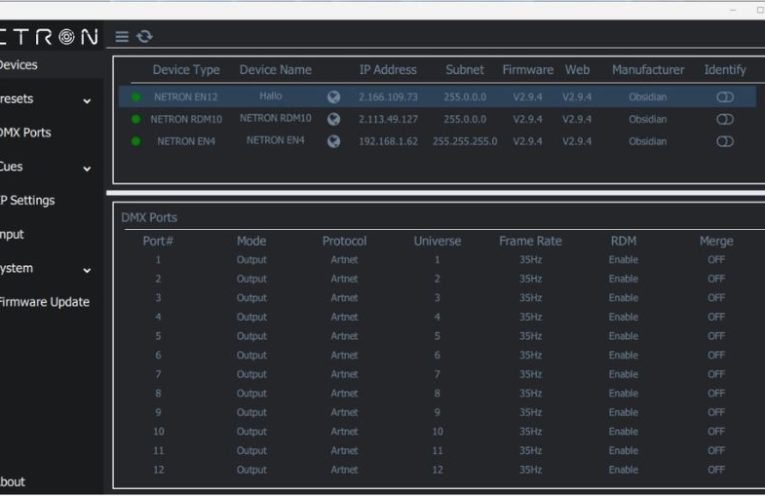The image size is (765, 496).
Task: Expand the Presets sidebar section
Action: click(86, 100)
